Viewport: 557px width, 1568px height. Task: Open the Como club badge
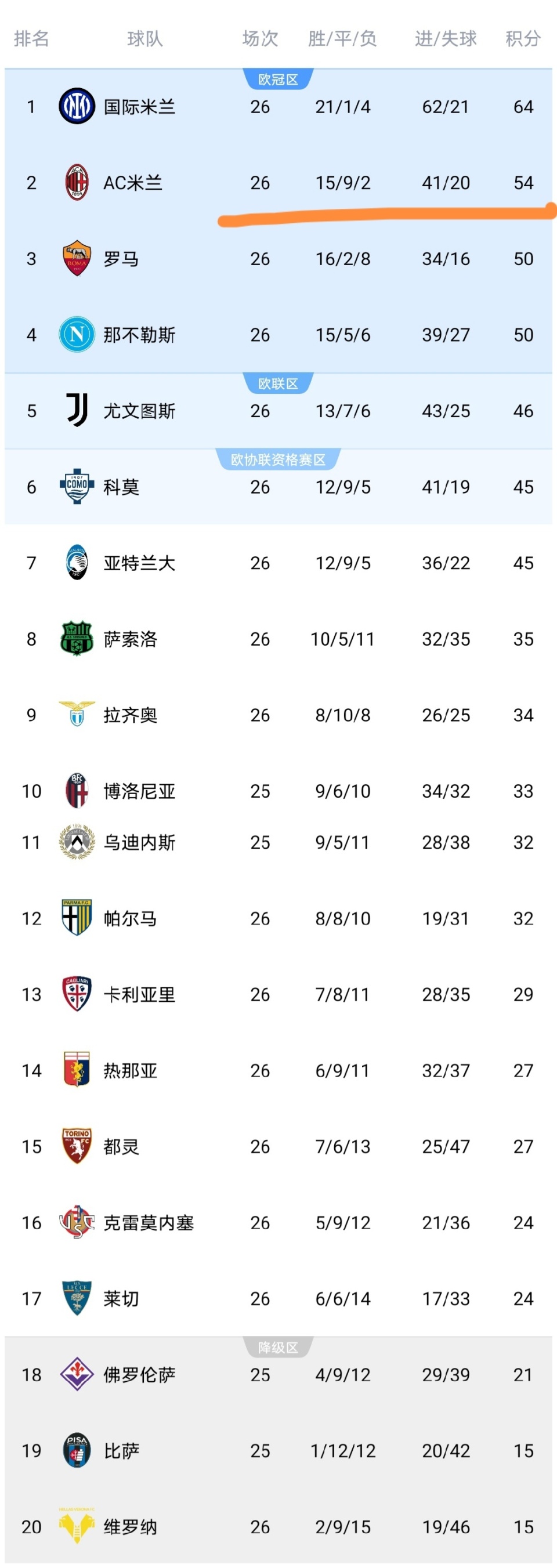tap(77, 486)
